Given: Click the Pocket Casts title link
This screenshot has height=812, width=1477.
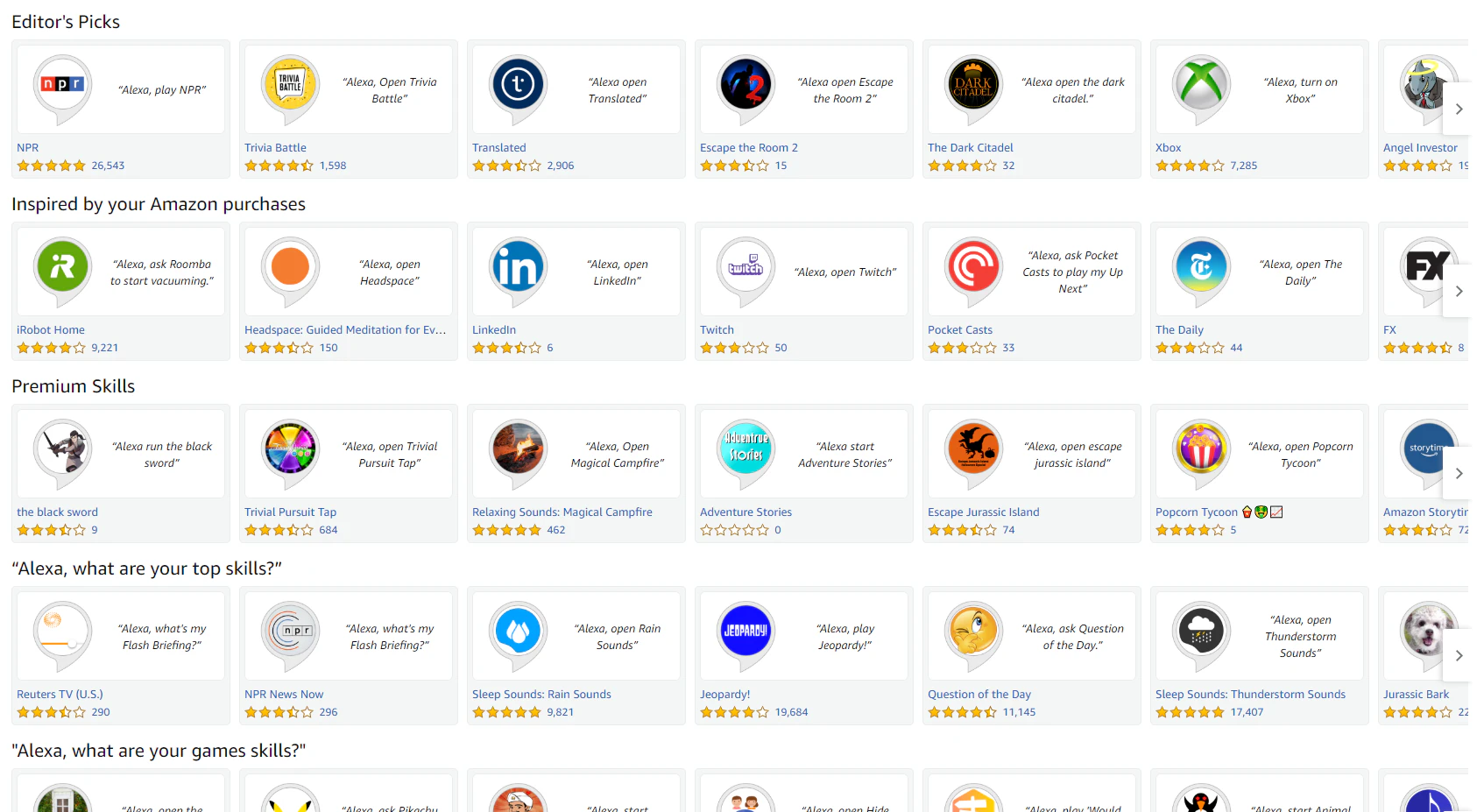Looking at the screenshot, I should coord(960,330).
